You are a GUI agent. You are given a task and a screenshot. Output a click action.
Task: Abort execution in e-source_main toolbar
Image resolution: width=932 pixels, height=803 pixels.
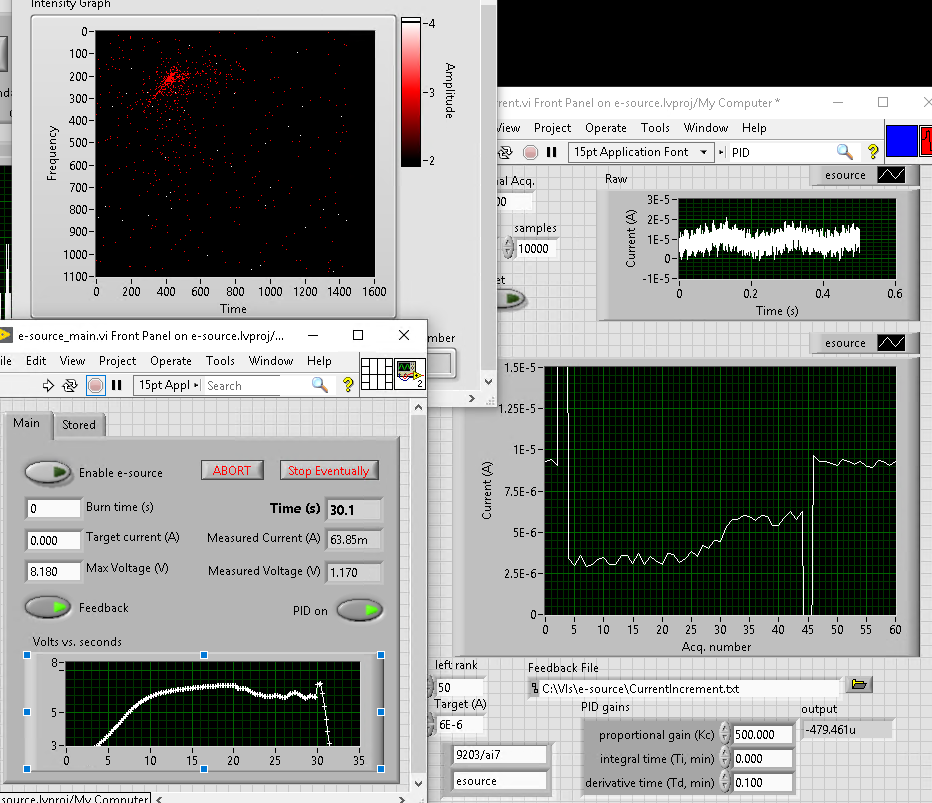click(x=96, y=385)
